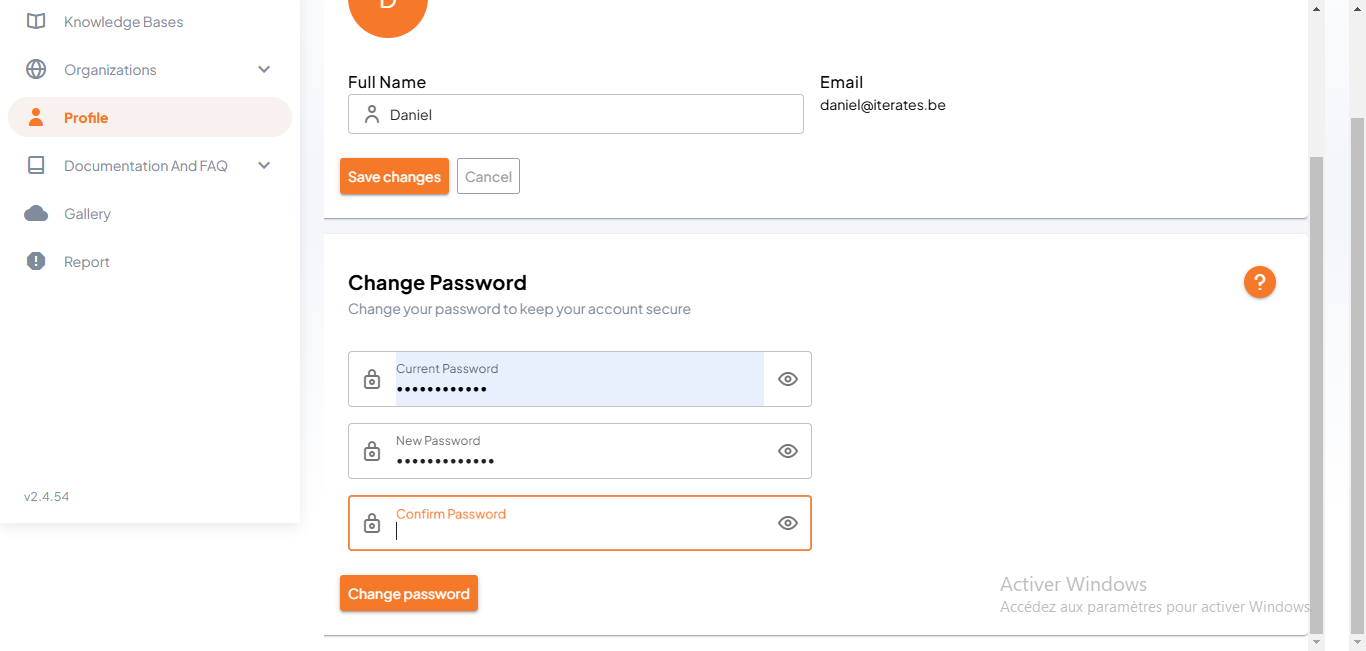Screen dimensions: 1366x651
Task: Click the Save changes button
Action: pos(394,176)
